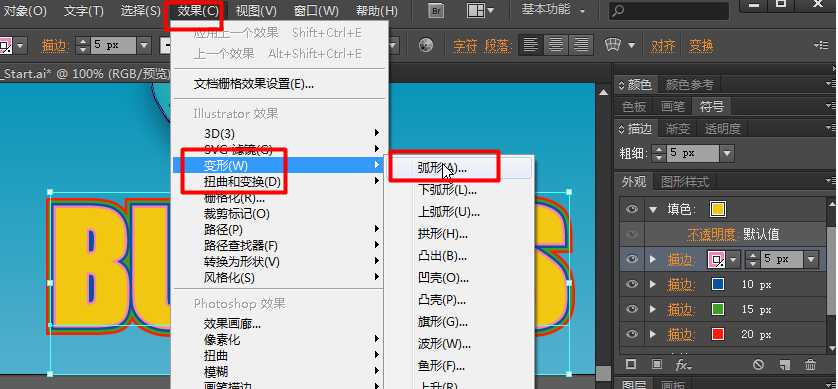
Task: Open the 窗口(W) menu
Action: pyautogui.click(x=316, y=11)
